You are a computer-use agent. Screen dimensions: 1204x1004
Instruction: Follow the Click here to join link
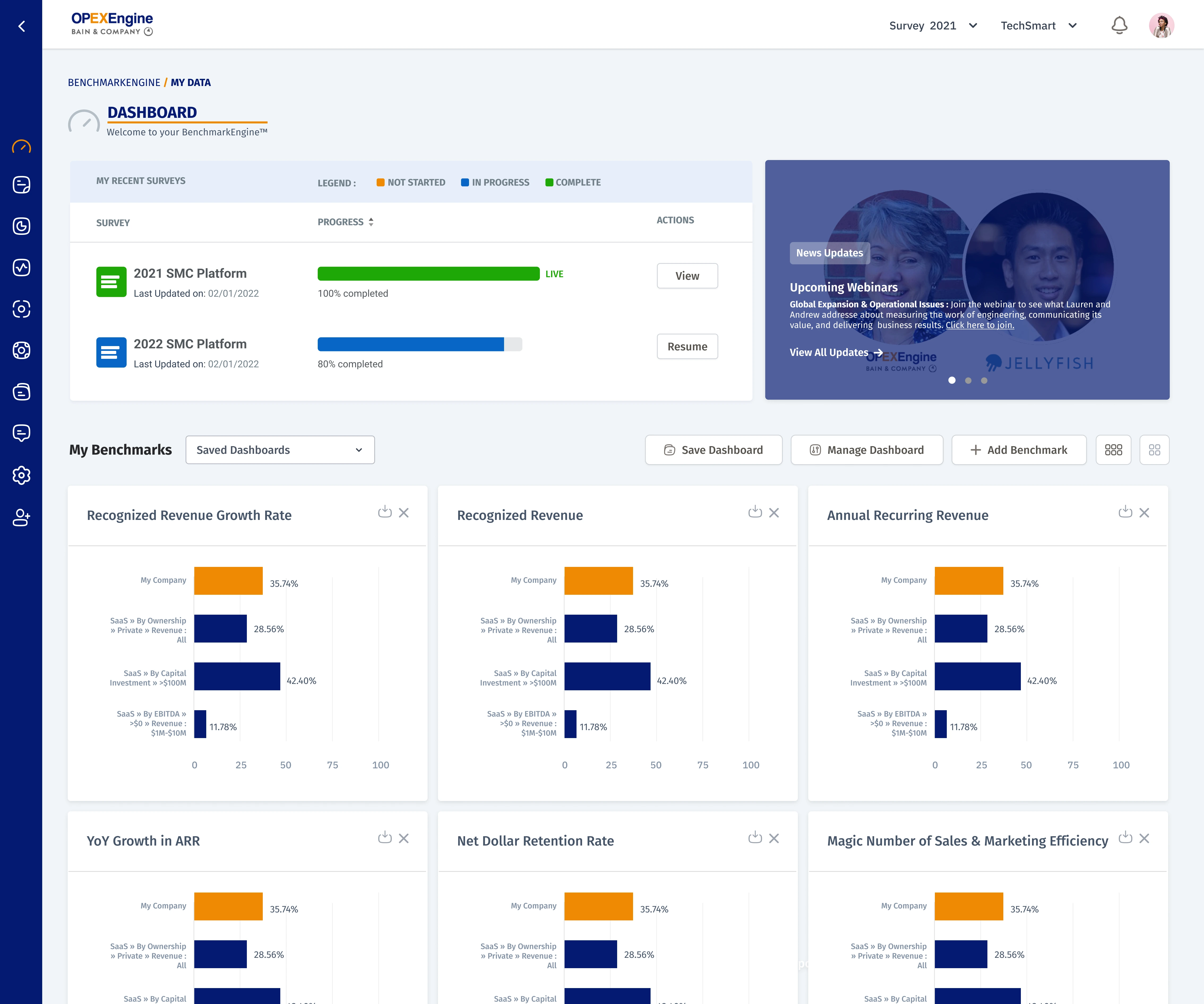(x=980, y=325)
